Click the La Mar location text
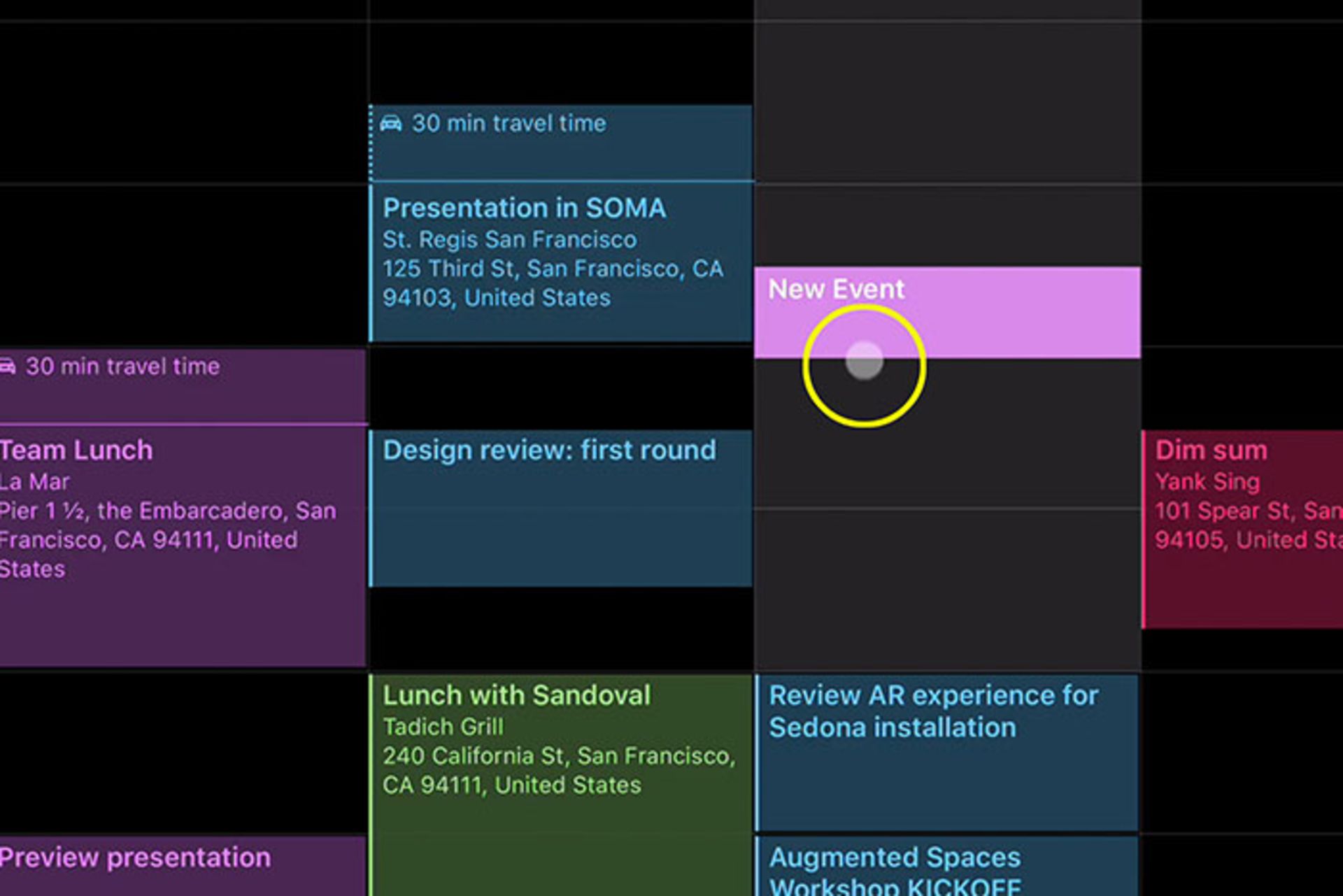Viewport: 1343px width, 896px height. pos(34,482)
